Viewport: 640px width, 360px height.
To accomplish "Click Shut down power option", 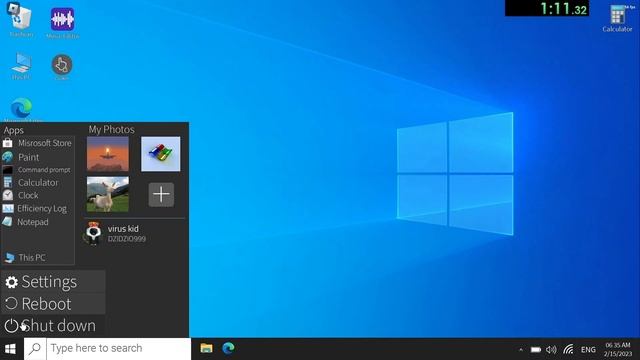I will [53, 326].
